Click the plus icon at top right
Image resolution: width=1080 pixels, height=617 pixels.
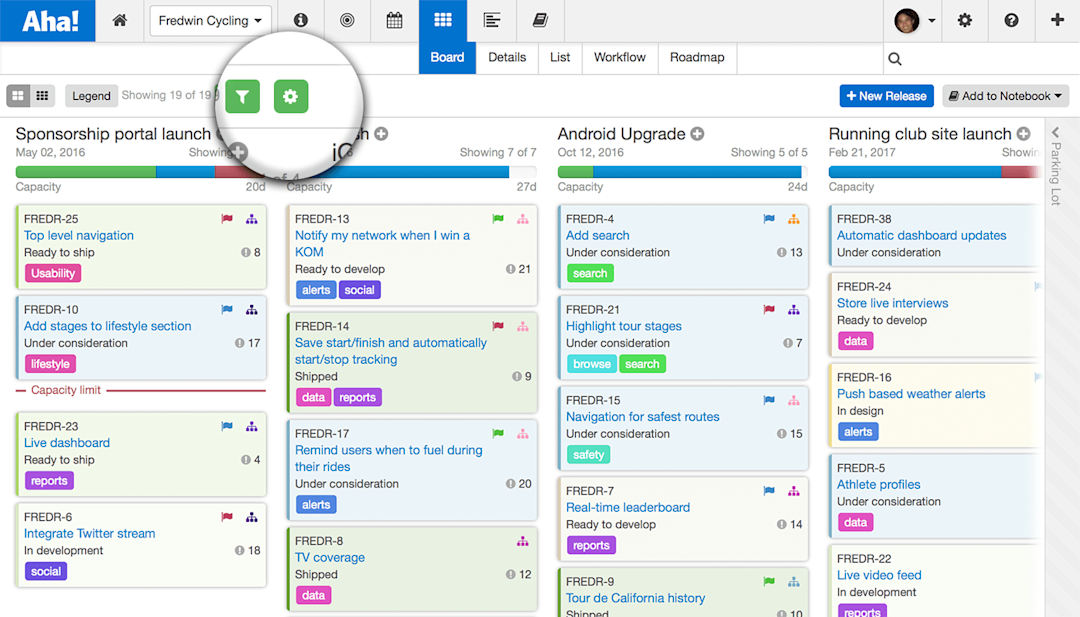click(1056, 20)
